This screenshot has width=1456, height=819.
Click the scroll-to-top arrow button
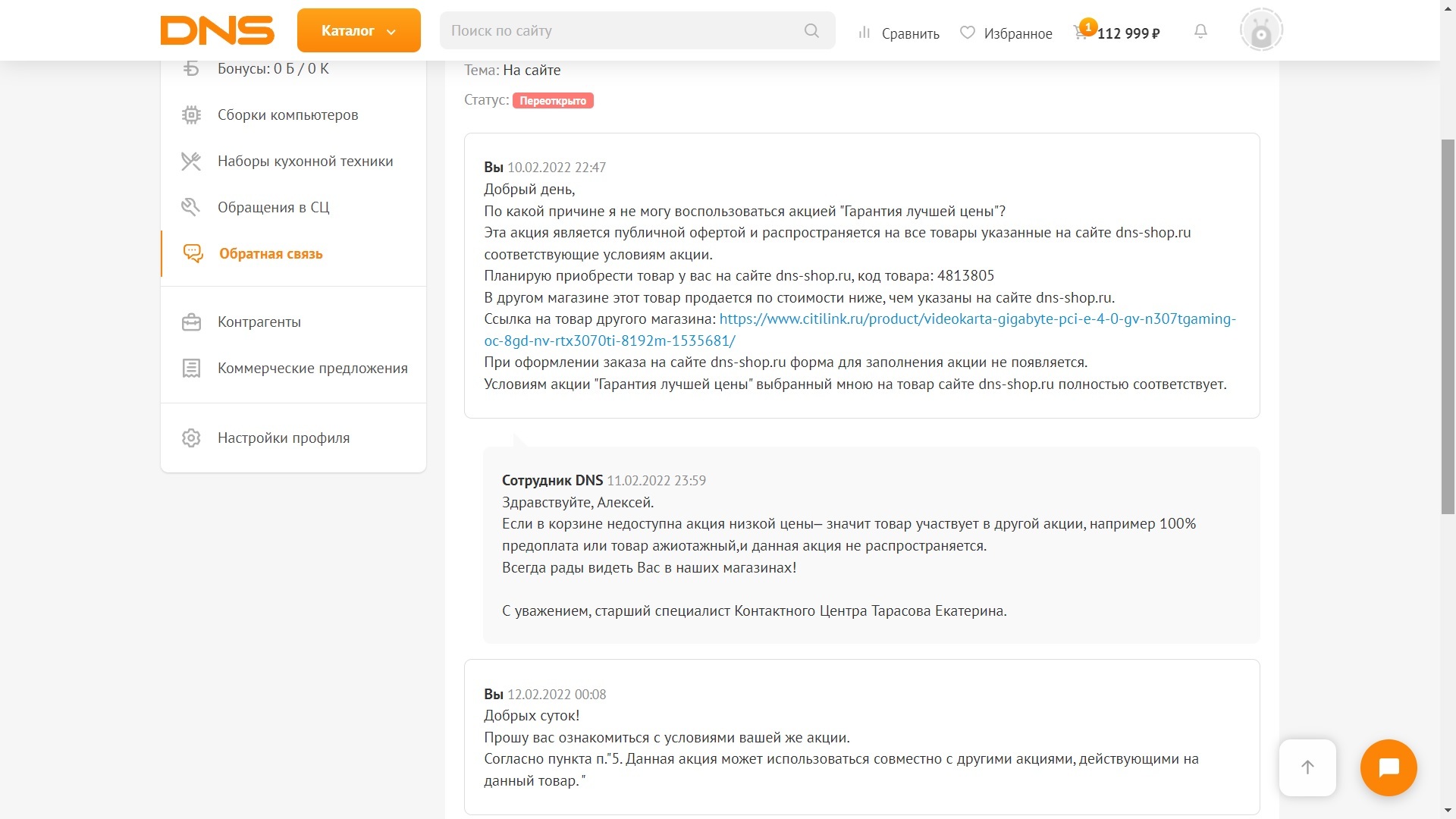click(x=1307, y=767)
